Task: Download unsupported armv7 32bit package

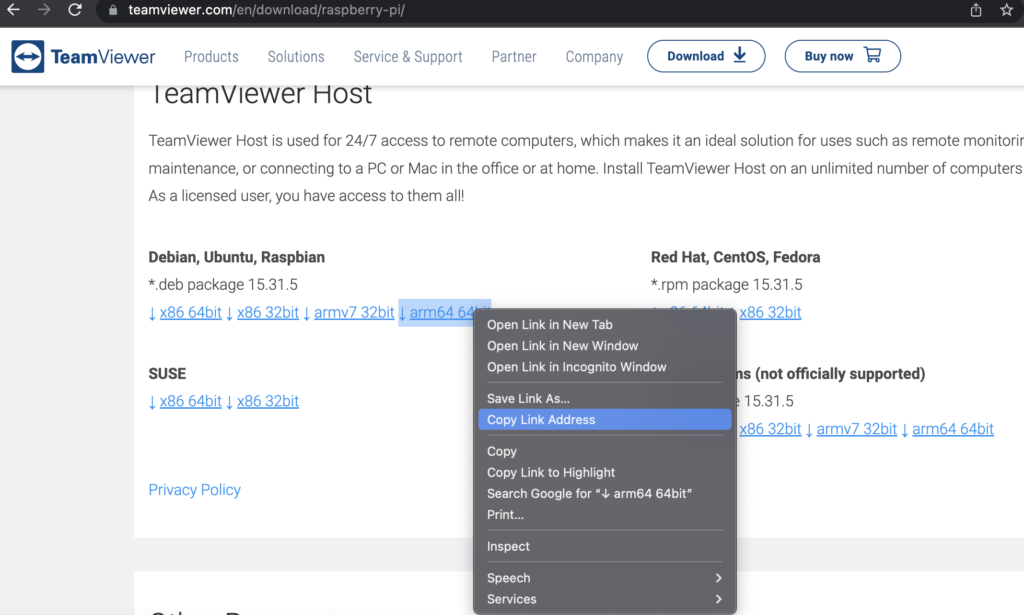Action: point(856,429)
